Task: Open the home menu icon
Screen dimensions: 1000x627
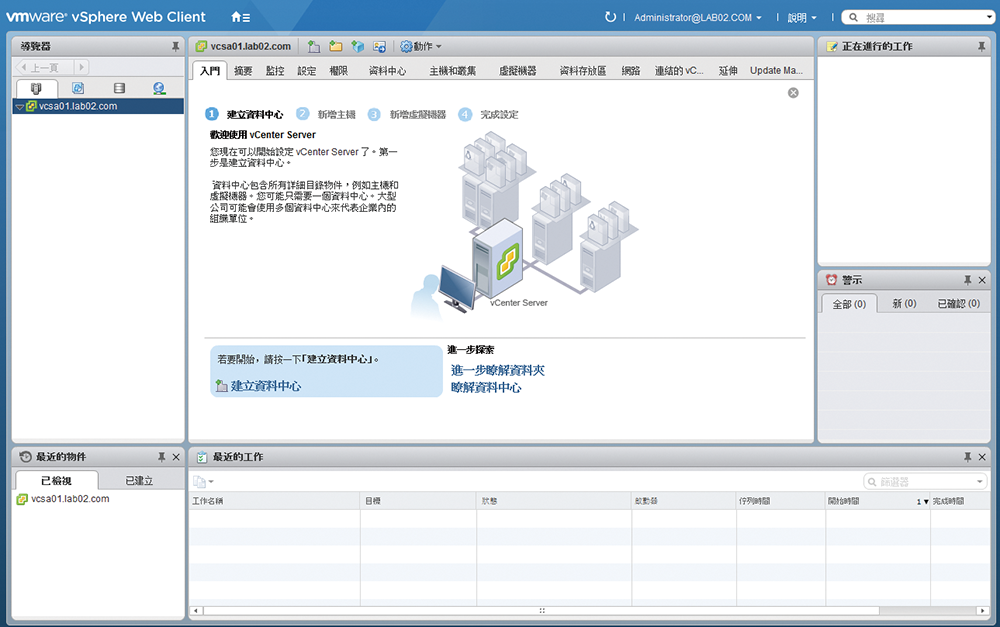Action: [240, 17]
